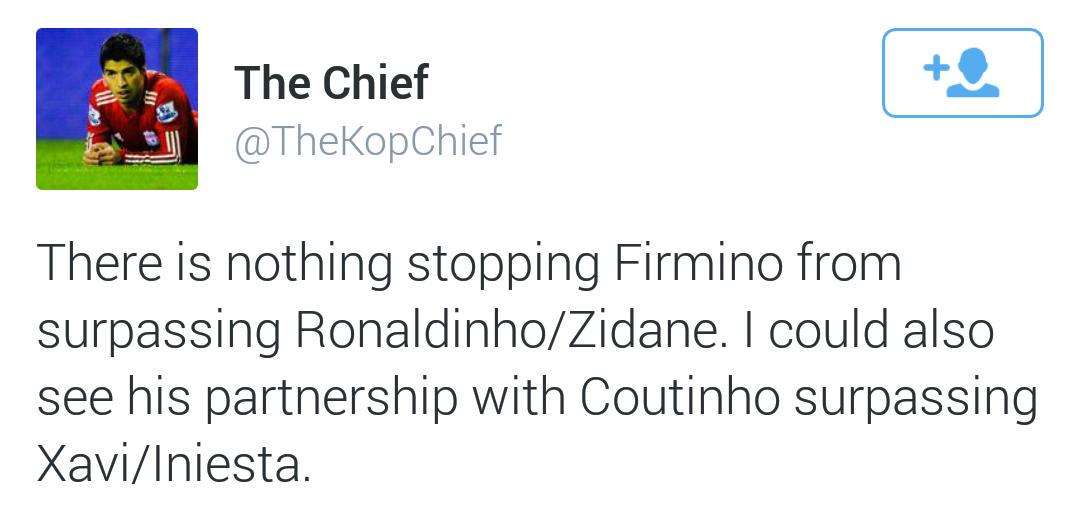Image resolution: width=1077 pixels, height=508 pixels.
Task: Open profile via "The Chief" display name
Action: pos(331,82)
